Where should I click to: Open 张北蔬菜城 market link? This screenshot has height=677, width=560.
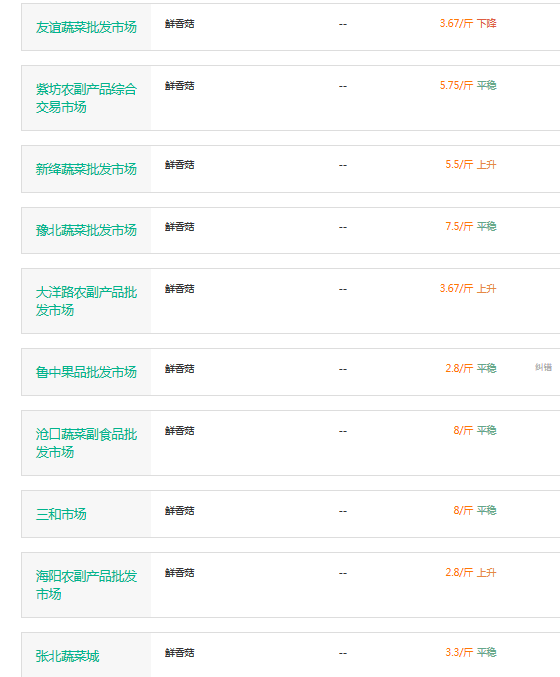point(67,656)
